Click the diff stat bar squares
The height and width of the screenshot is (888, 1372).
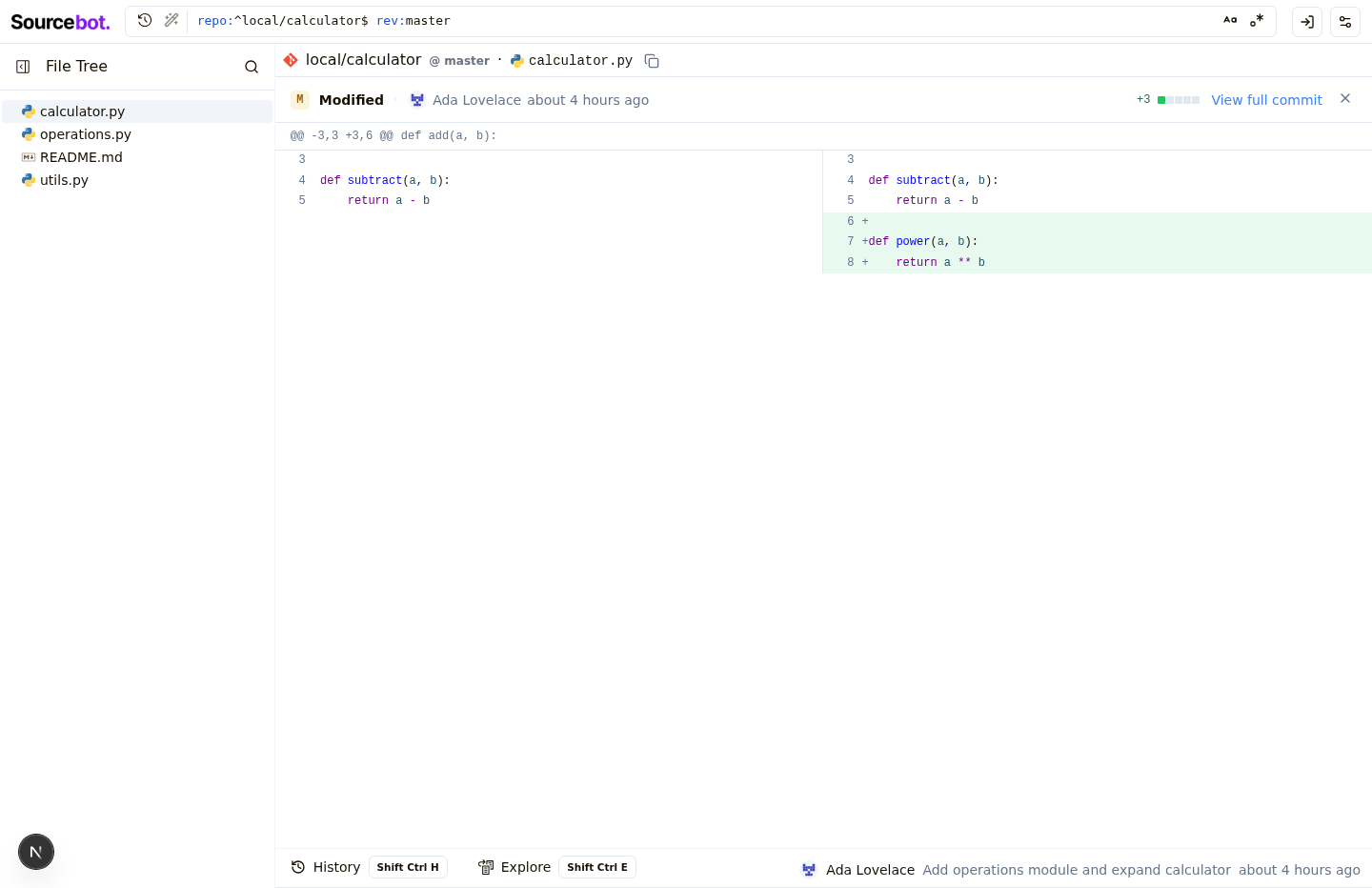point(1179,100)
